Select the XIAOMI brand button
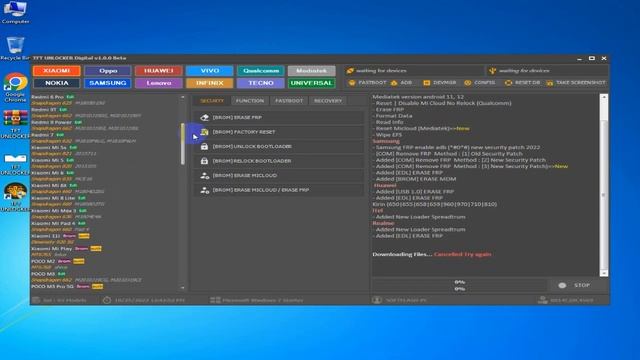The image size is (640, 360). (57, 71)
